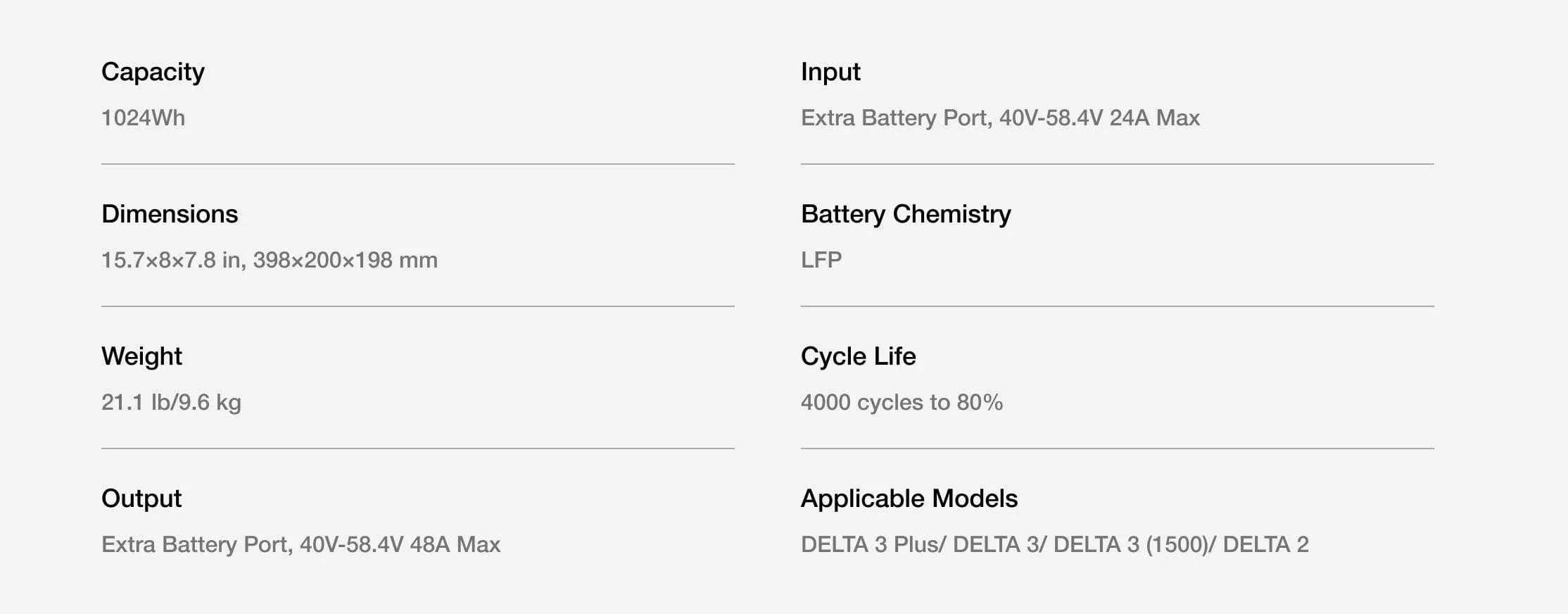Viewport: 1568px width, 614px height.
Task: Click the Battery Chemistry heading
Action: [x=906, y=214]
